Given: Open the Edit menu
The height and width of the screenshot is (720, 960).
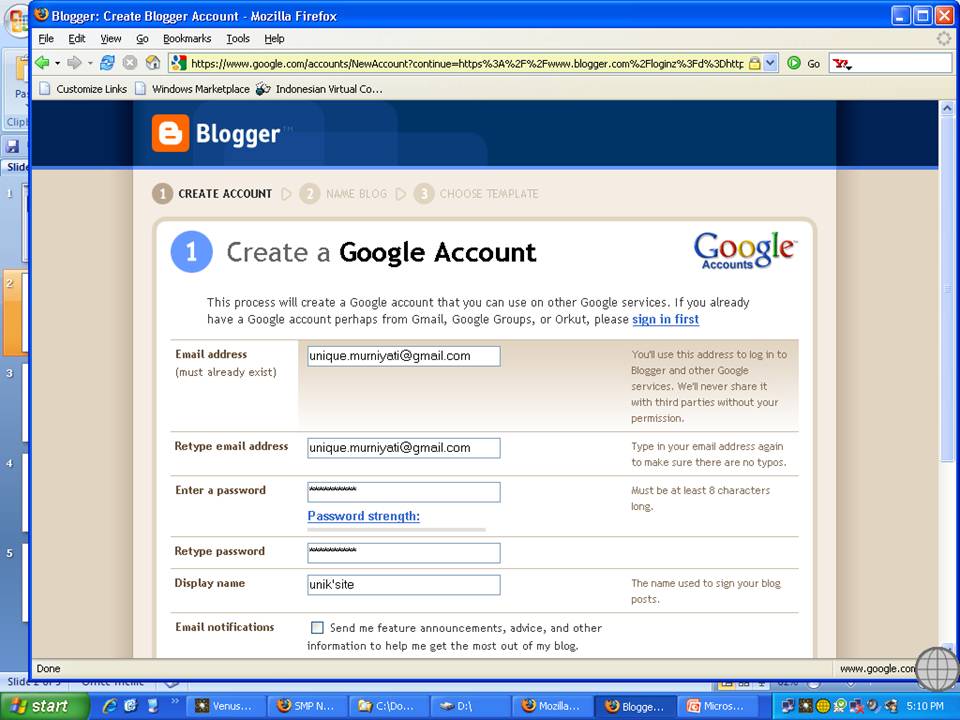Looking at the screenshot, I should 77,39.
